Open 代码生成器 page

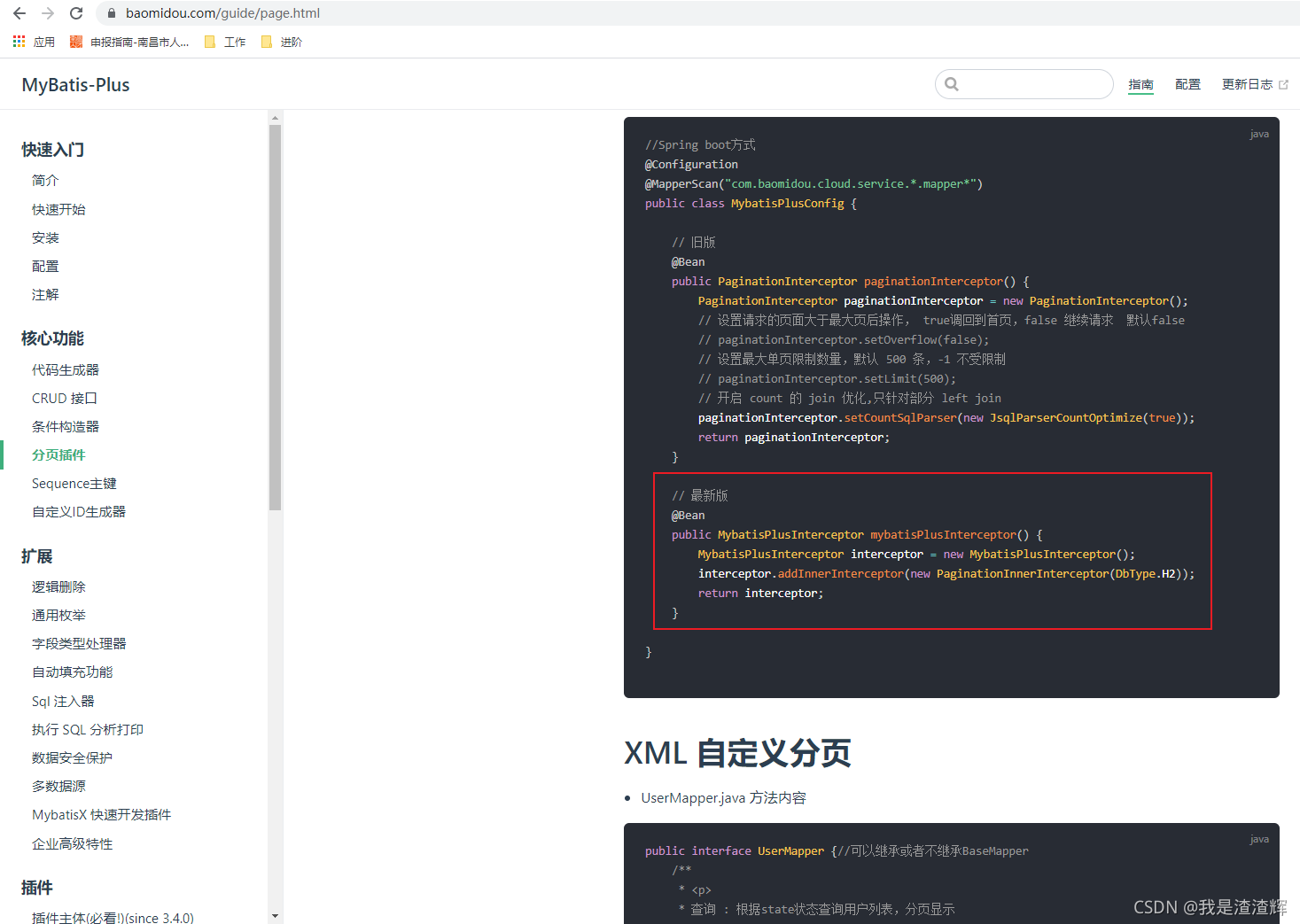[66, 369]
